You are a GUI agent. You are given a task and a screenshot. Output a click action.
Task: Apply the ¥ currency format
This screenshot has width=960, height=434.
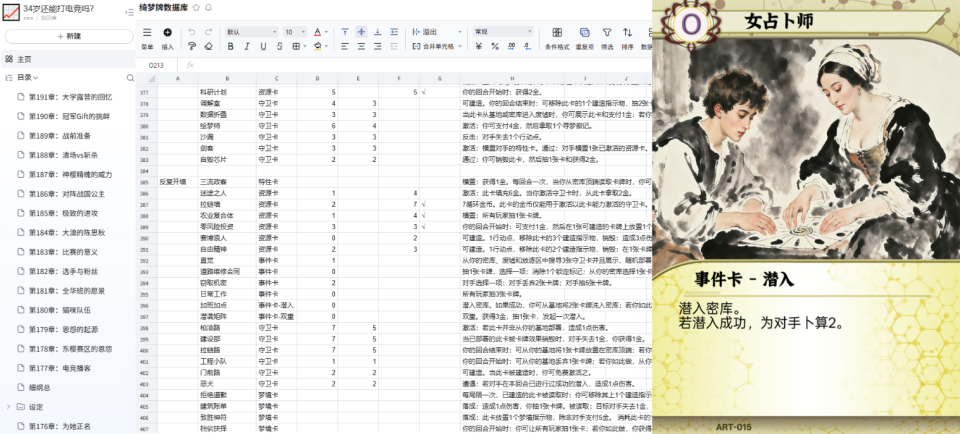[478, 46]
